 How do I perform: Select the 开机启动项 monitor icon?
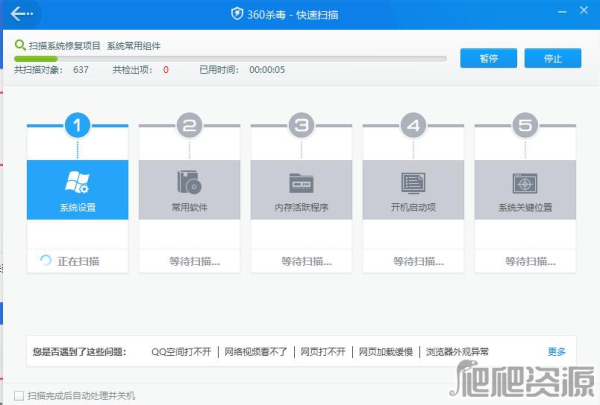[413, 183]
